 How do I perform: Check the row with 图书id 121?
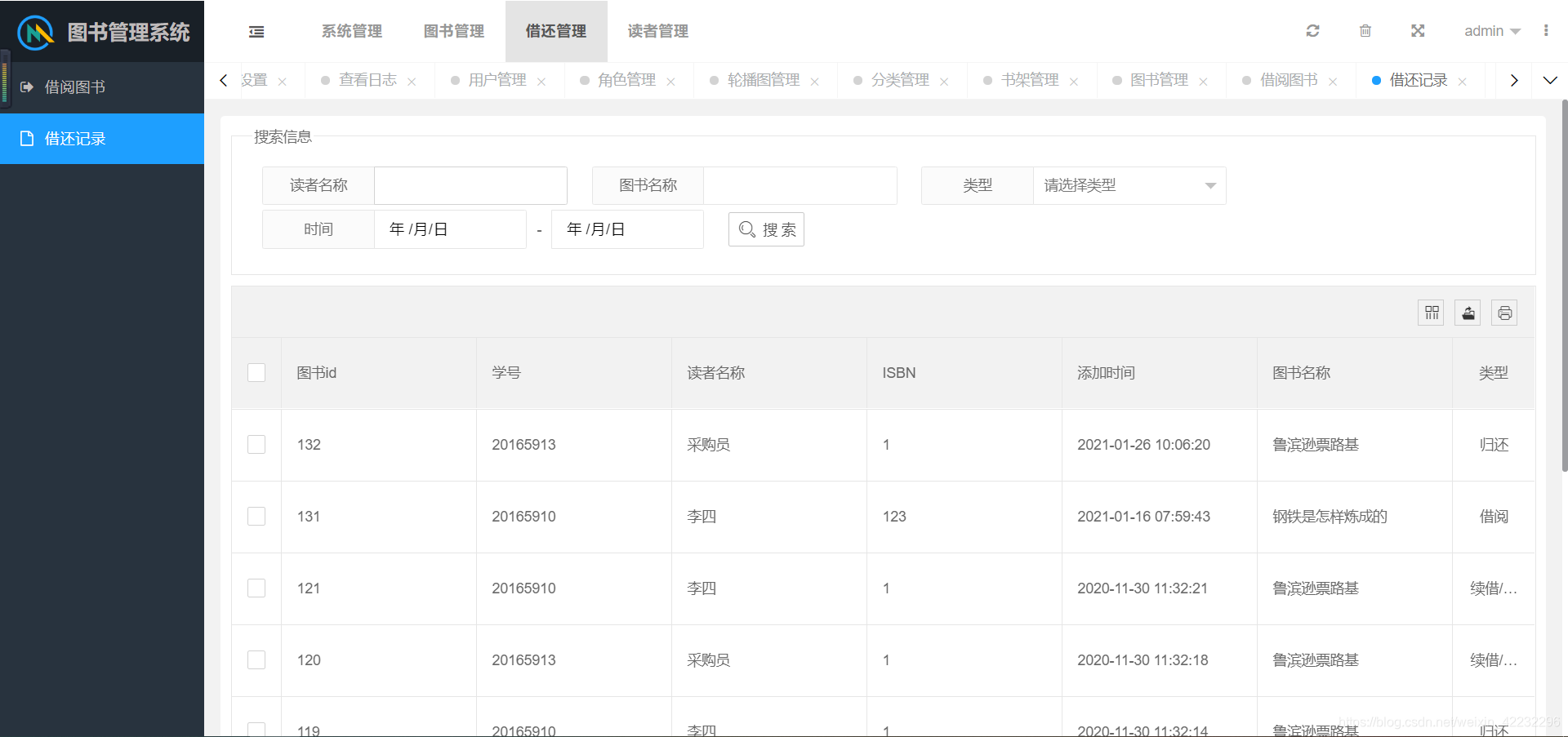(x=256, y=588)
